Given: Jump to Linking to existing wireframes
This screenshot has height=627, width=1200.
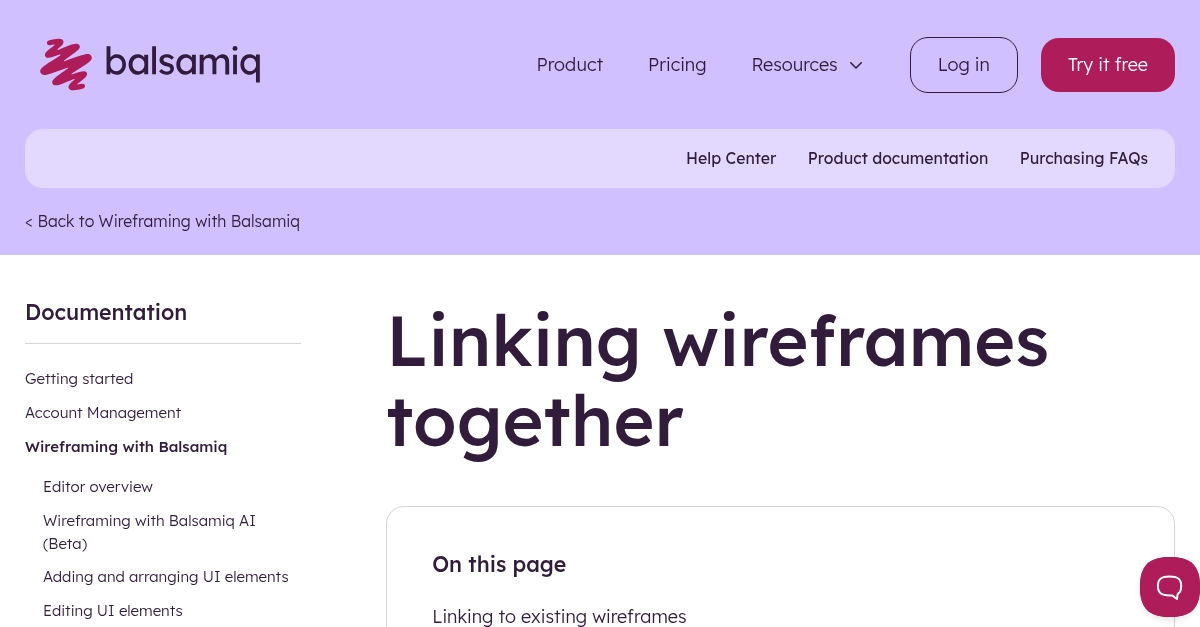Looking at the screenshot, I should click(x=559, y=616).
